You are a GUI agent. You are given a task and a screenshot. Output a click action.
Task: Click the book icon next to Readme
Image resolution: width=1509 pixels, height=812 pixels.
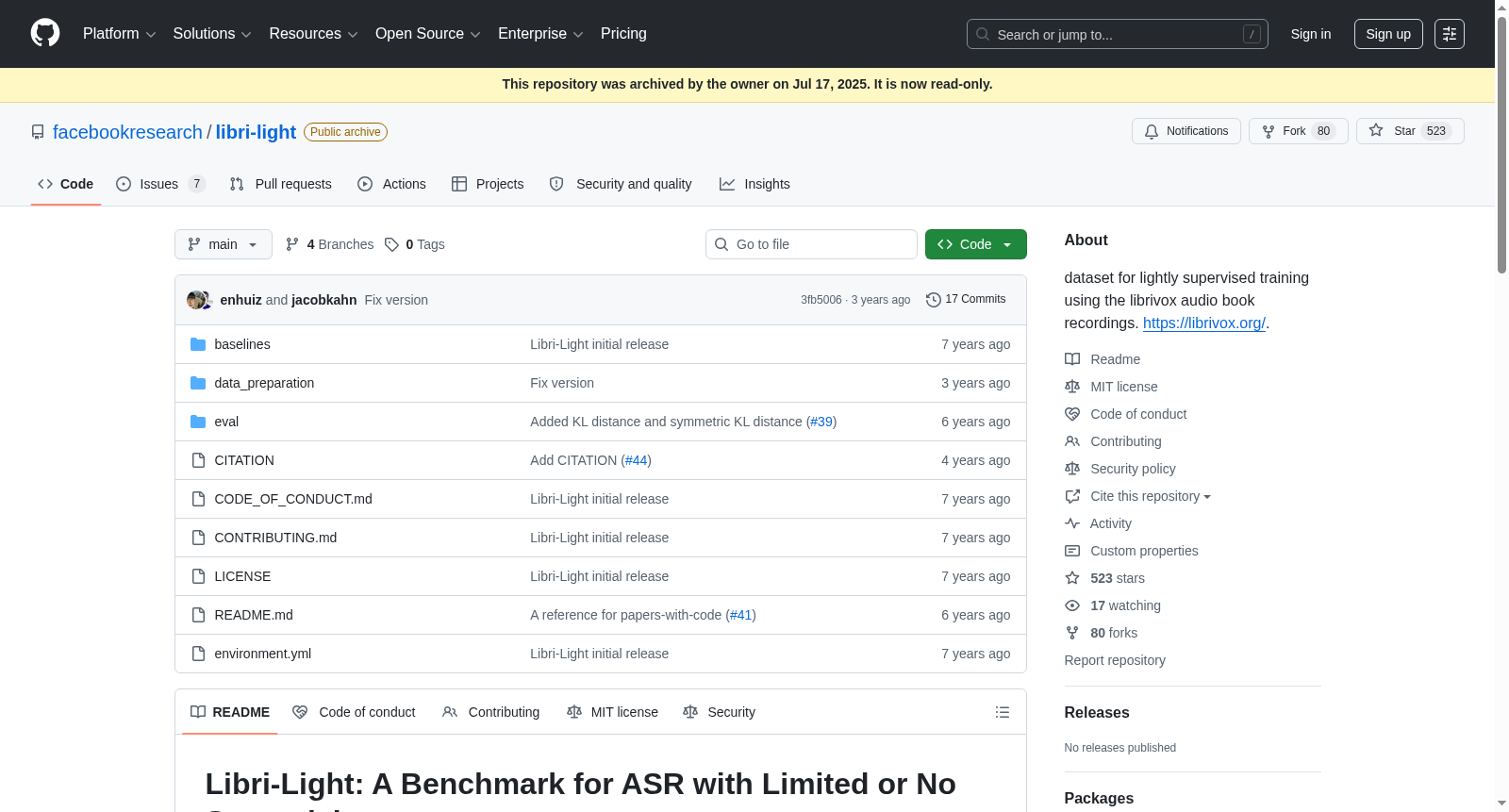tap(1072, 359)
